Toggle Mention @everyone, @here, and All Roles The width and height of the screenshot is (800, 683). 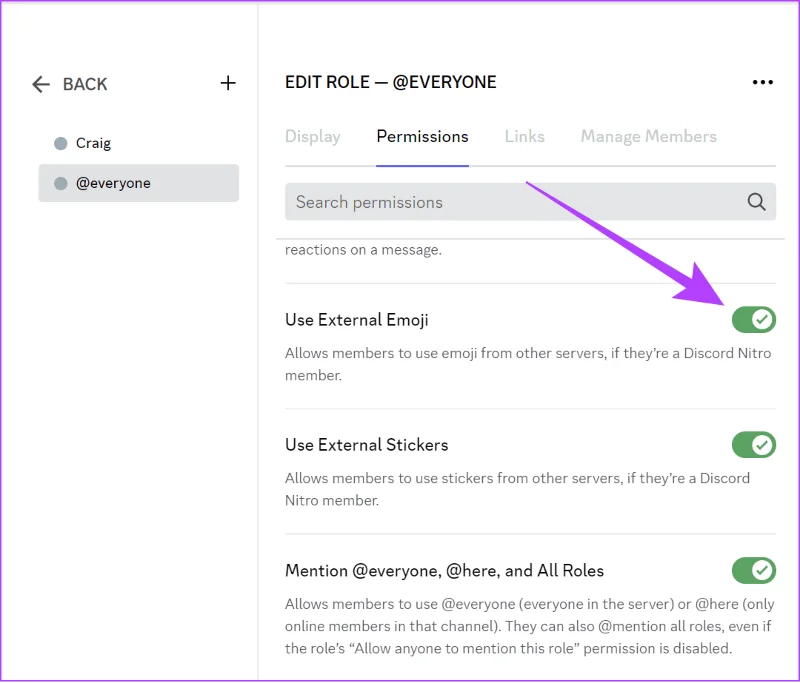point(754,570)
